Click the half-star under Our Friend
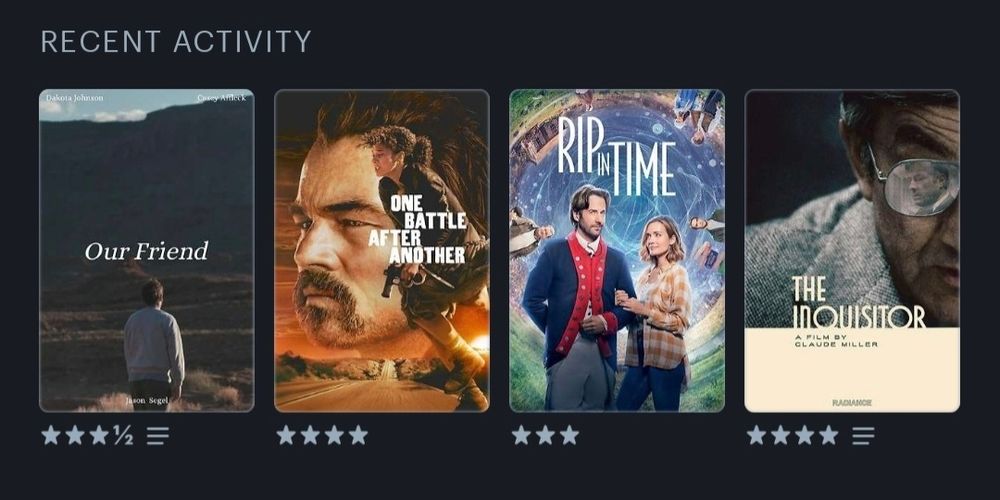Screen dimensions: 1000x500 tap(122, 436)
